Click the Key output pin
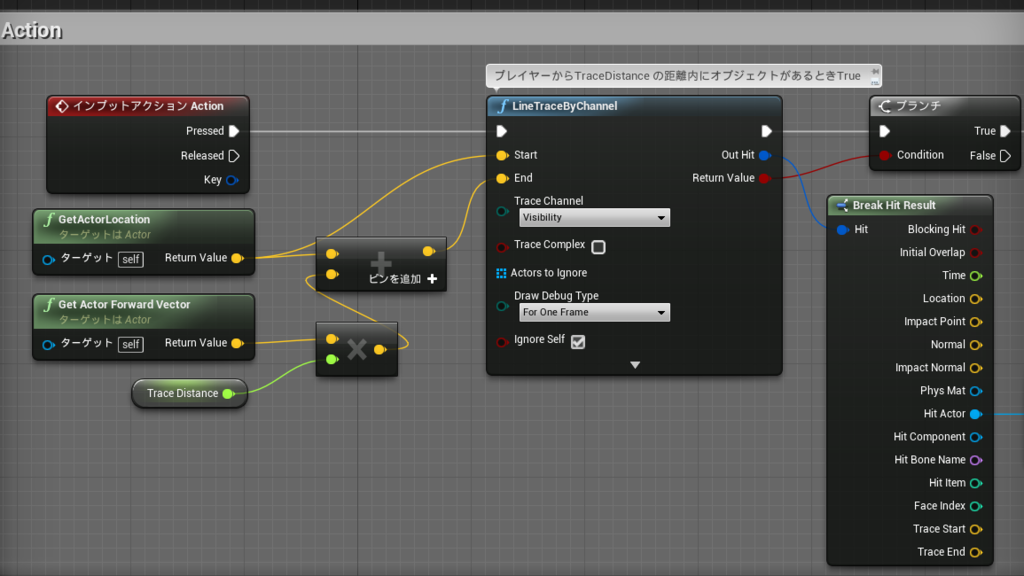Viewport: 1024px width, 576px height. point(232,180)
